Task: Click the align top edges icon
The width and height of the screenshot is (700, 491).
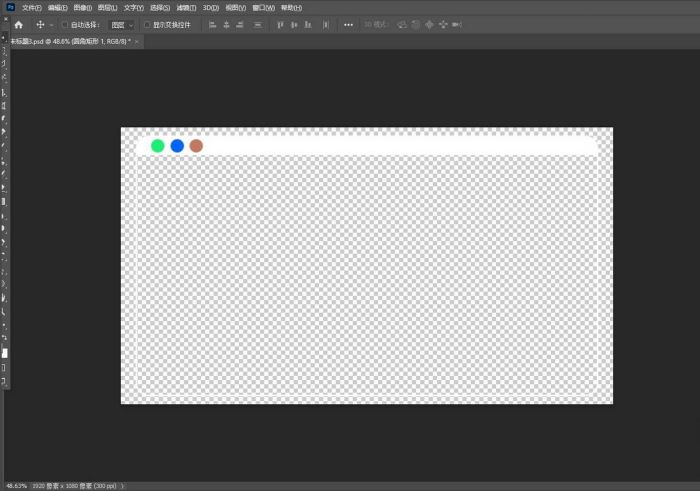Action: click(280, 24)
